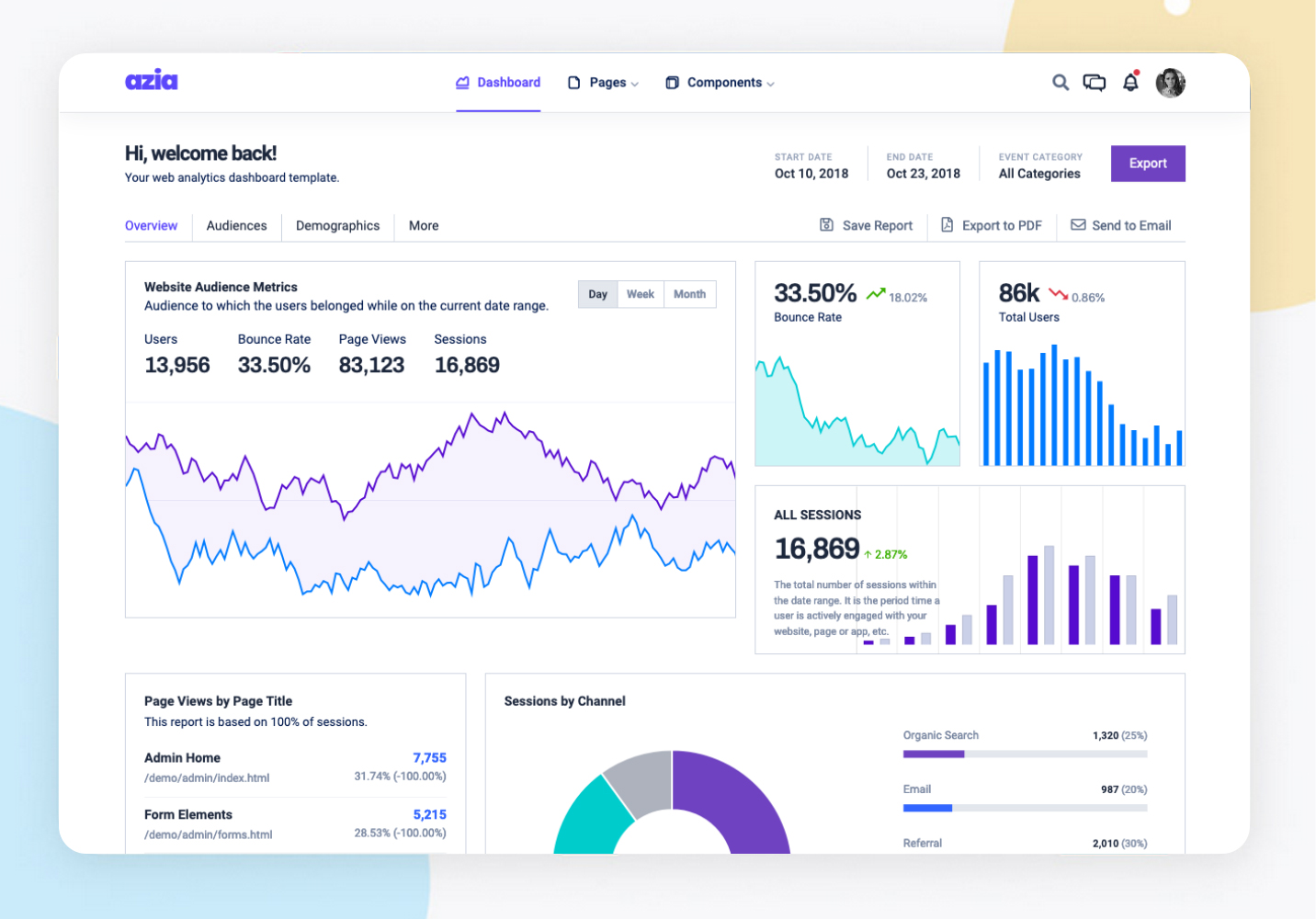Open the Start Date picker
The width and height of the screenshot is (1316, 919).
[811, 165]
